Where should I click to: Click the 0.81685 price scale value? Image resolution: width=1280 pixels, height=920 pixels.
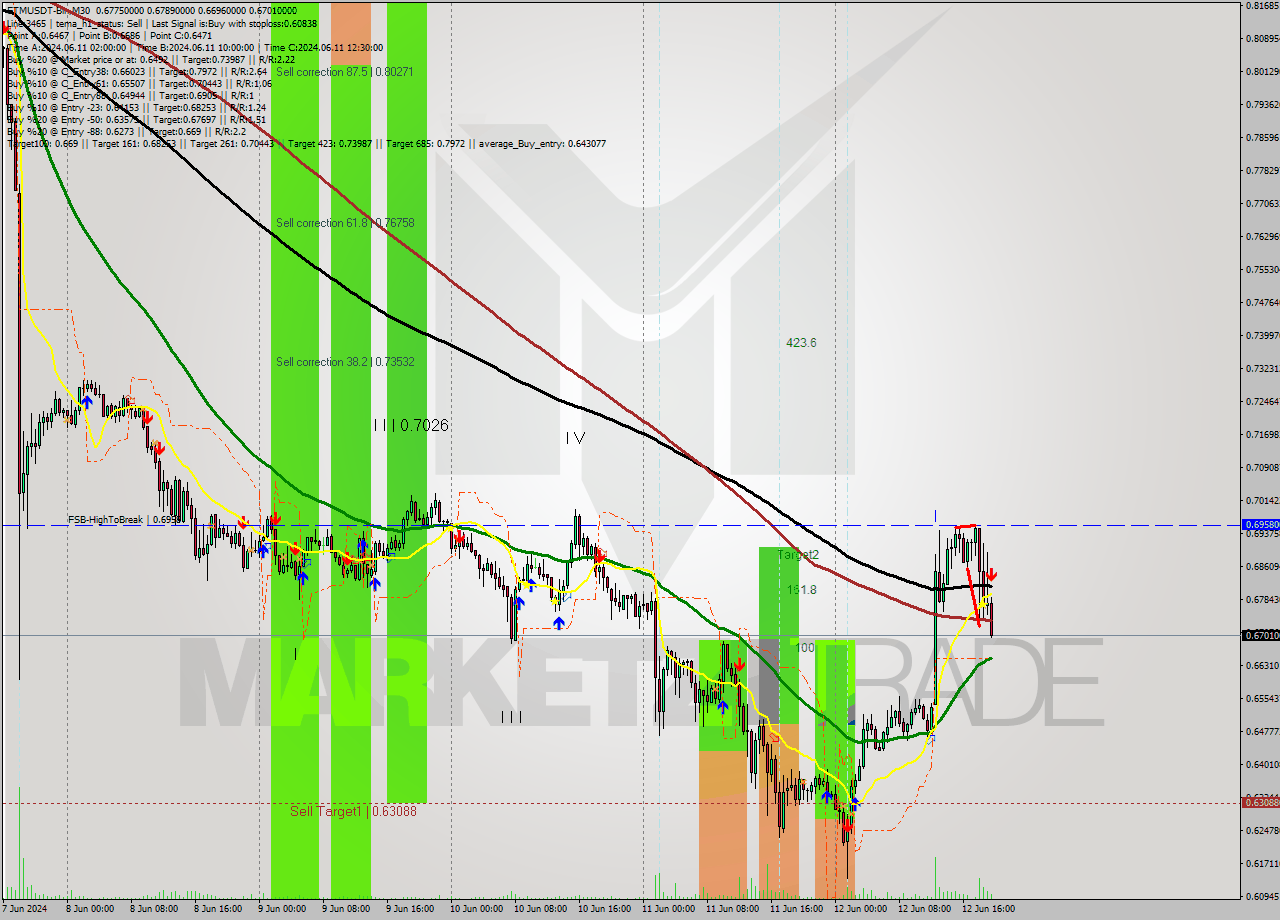tap(1261, 6)
